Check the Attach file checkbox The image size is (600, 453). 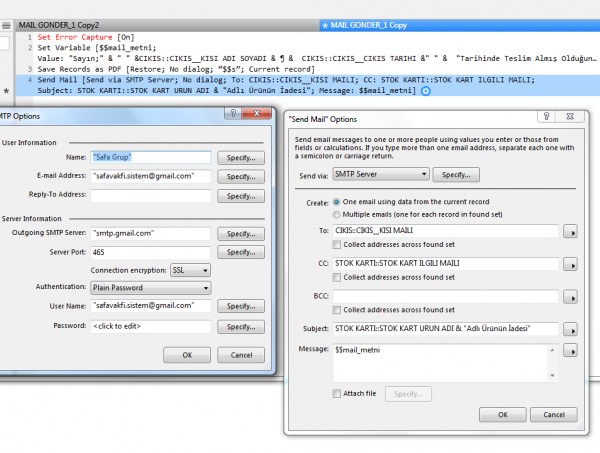pyautogui.click(x=337, y=394)
